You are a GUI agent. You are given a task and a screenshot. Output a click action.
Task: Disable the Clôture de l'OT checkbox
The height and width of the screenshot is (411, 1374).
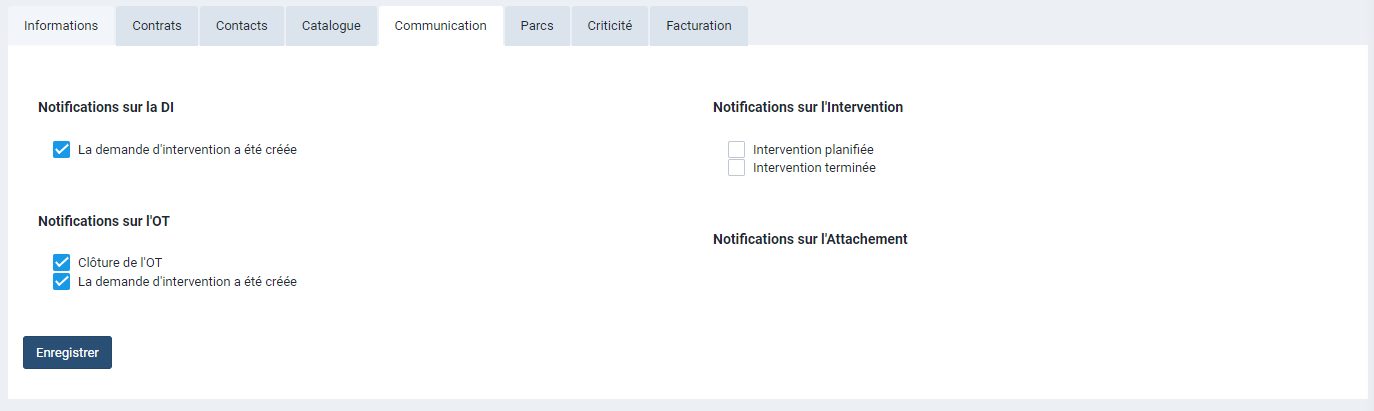click(x=62, y=263)
